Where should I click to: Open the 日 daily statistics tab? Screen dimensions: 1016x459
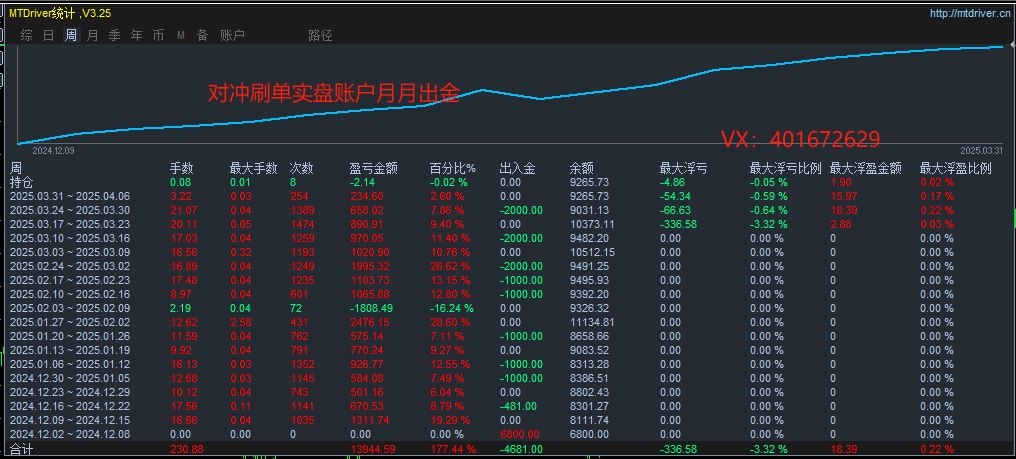pos(49,36)
